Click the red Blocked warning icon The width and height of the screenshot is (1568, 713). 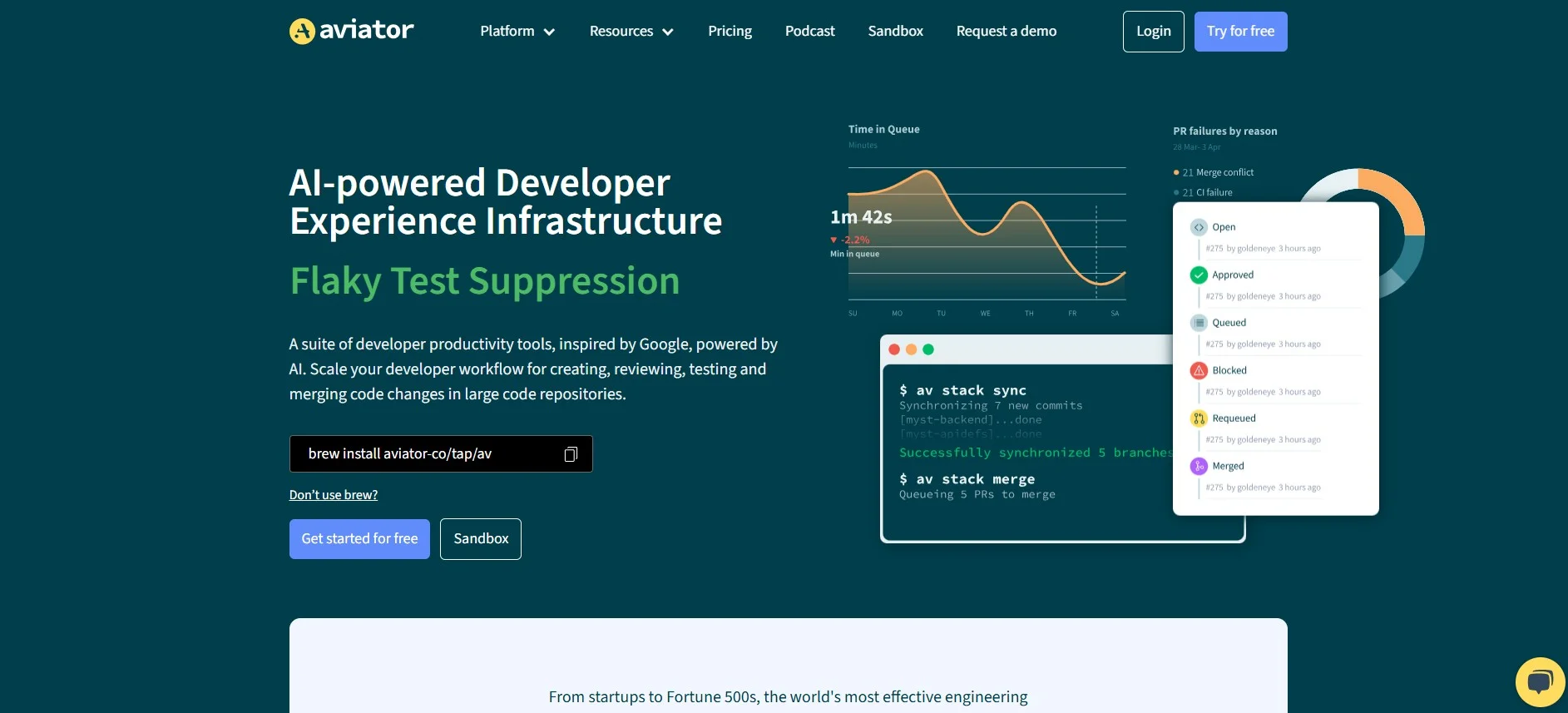click(x=1199, y=371)
